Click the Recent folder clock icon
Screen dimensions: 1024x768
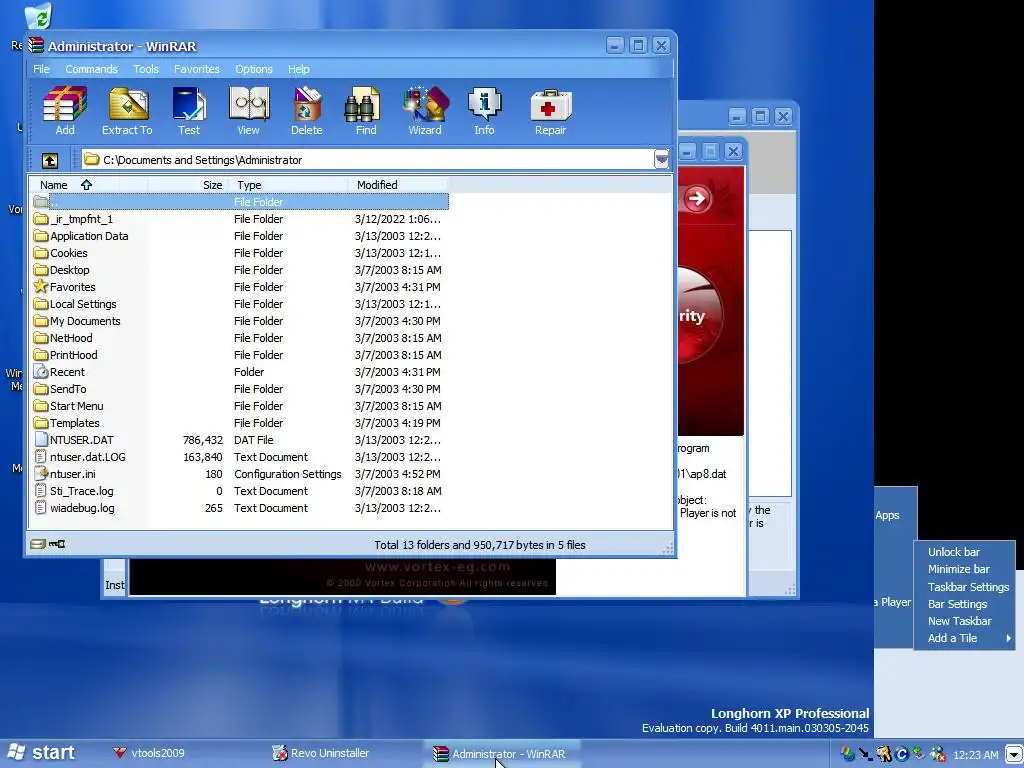pyautogui.click(x=40, y=372)
